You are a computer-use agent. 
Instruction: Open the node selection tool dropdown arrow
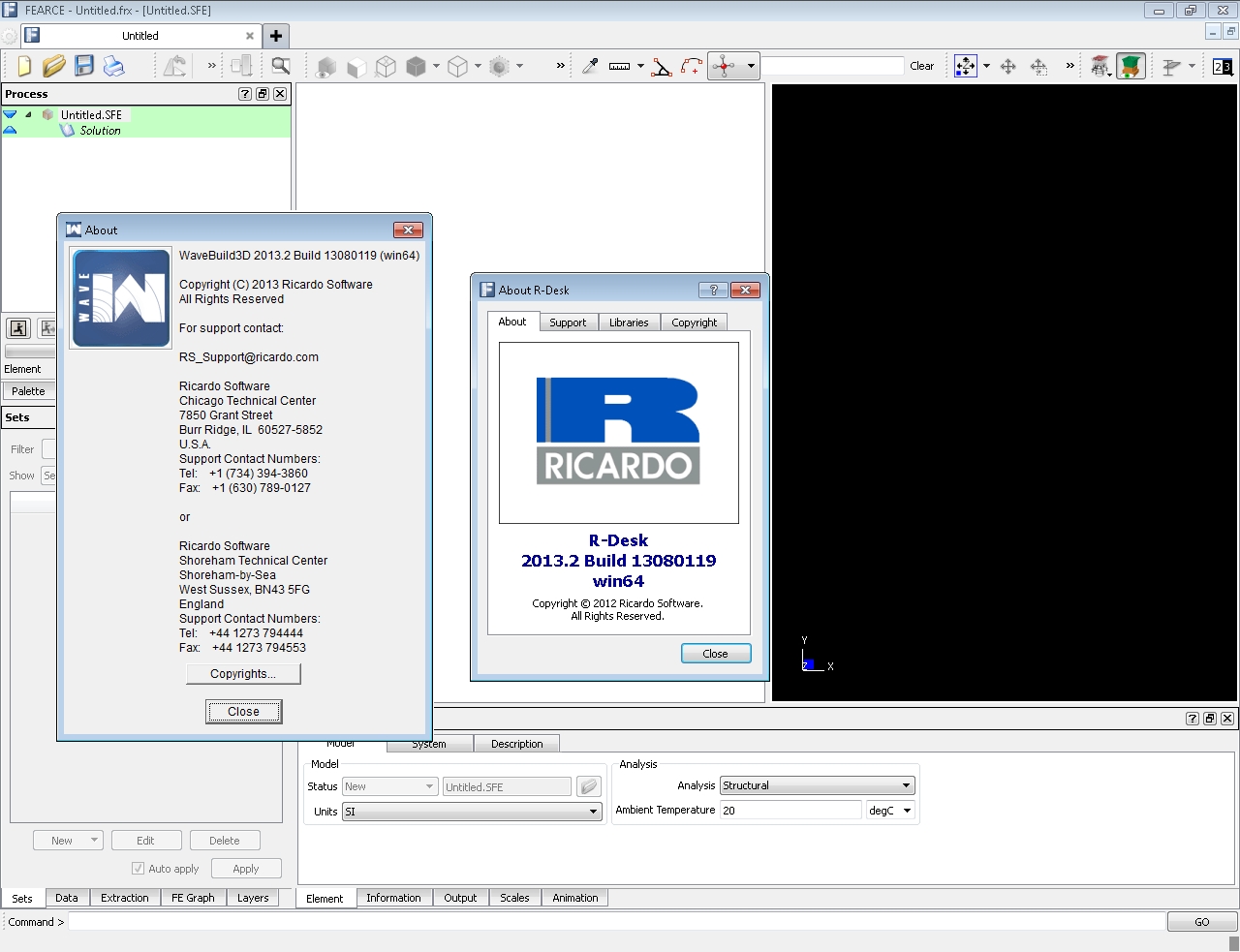click(x=751, y=67)
